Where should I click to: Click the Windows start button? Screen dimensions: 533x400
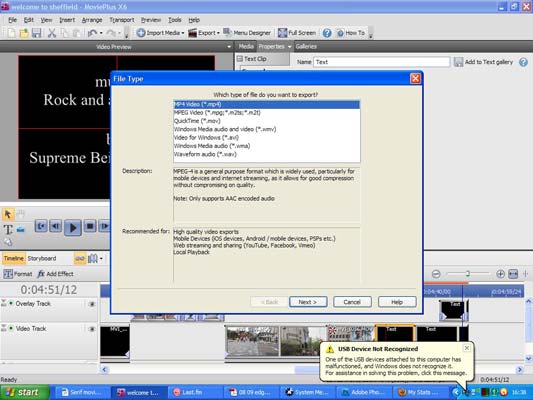pyautogui.click(x=24, y=393)
